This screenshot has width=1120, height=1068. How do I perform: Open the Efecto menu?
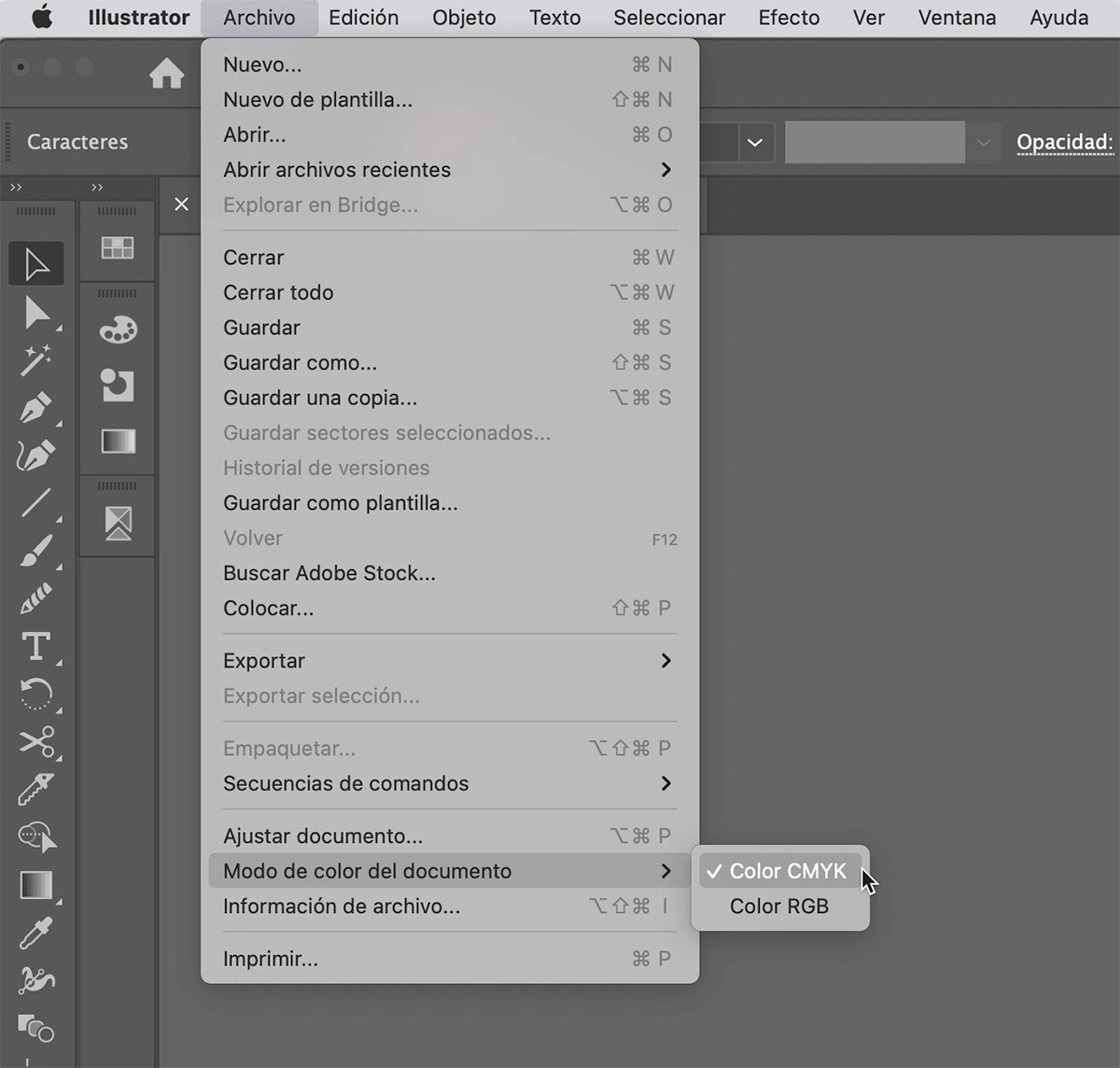tap(789, 18)
